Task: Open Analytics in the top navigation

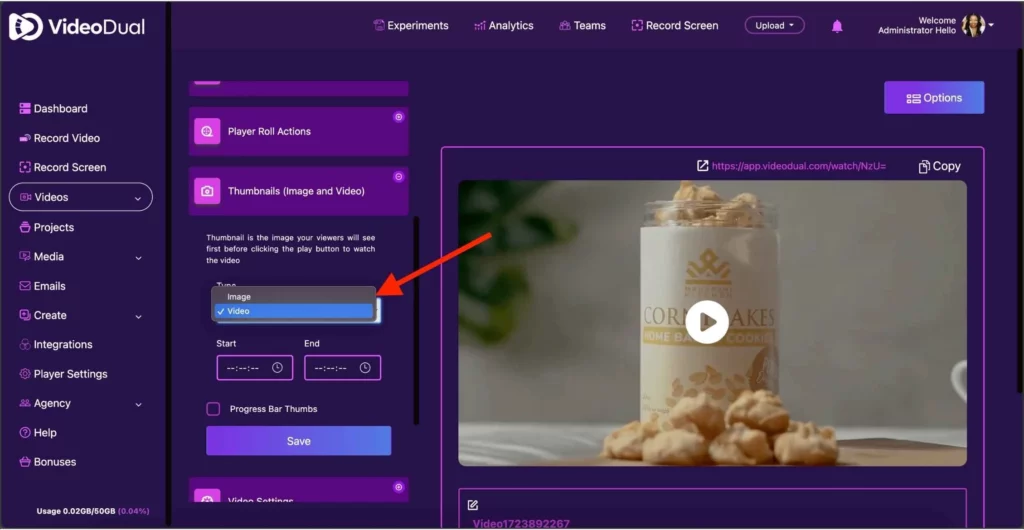Action: pos(503,26)
